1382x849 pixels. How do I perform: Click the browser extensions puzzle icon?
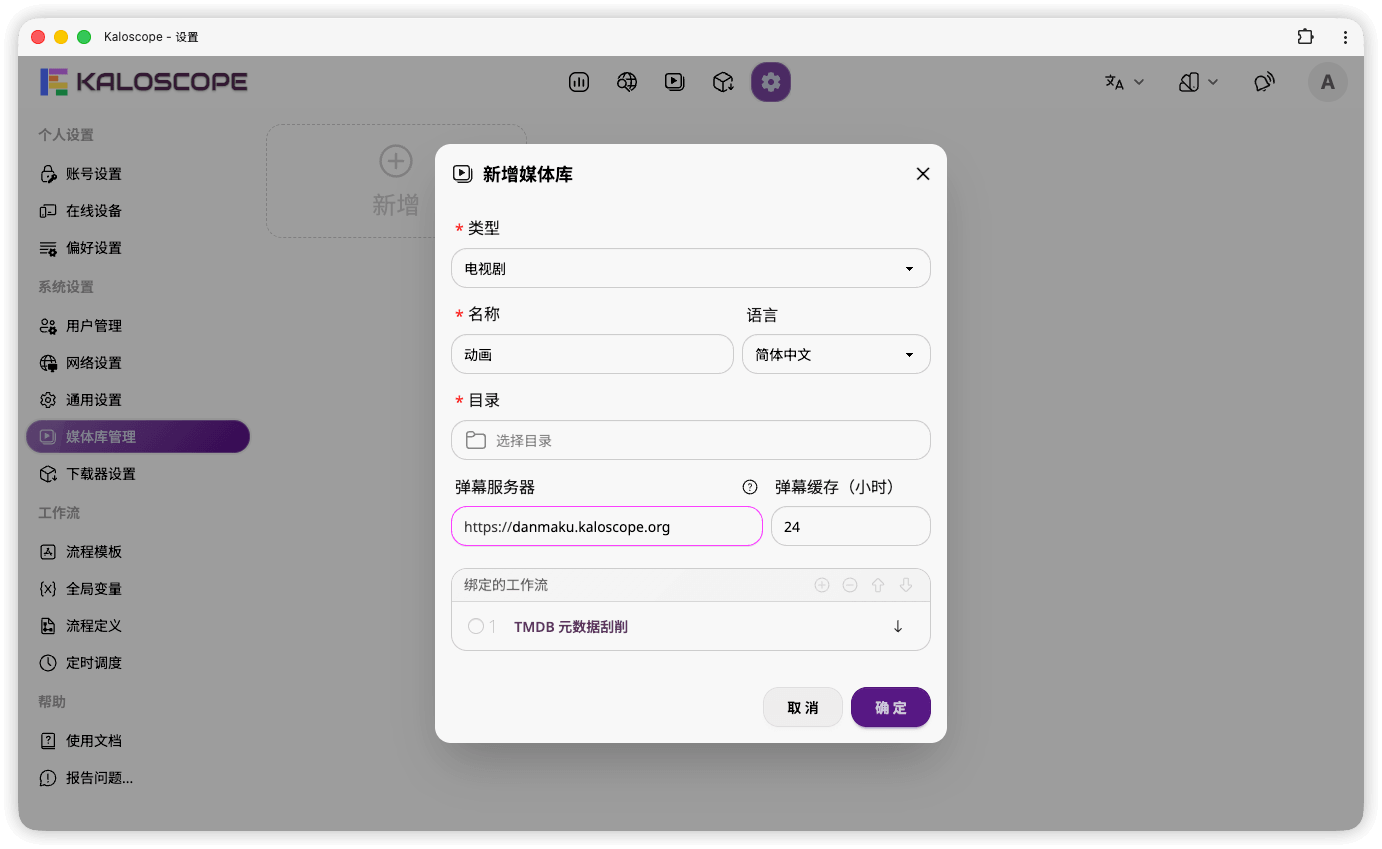[1305, 37]
